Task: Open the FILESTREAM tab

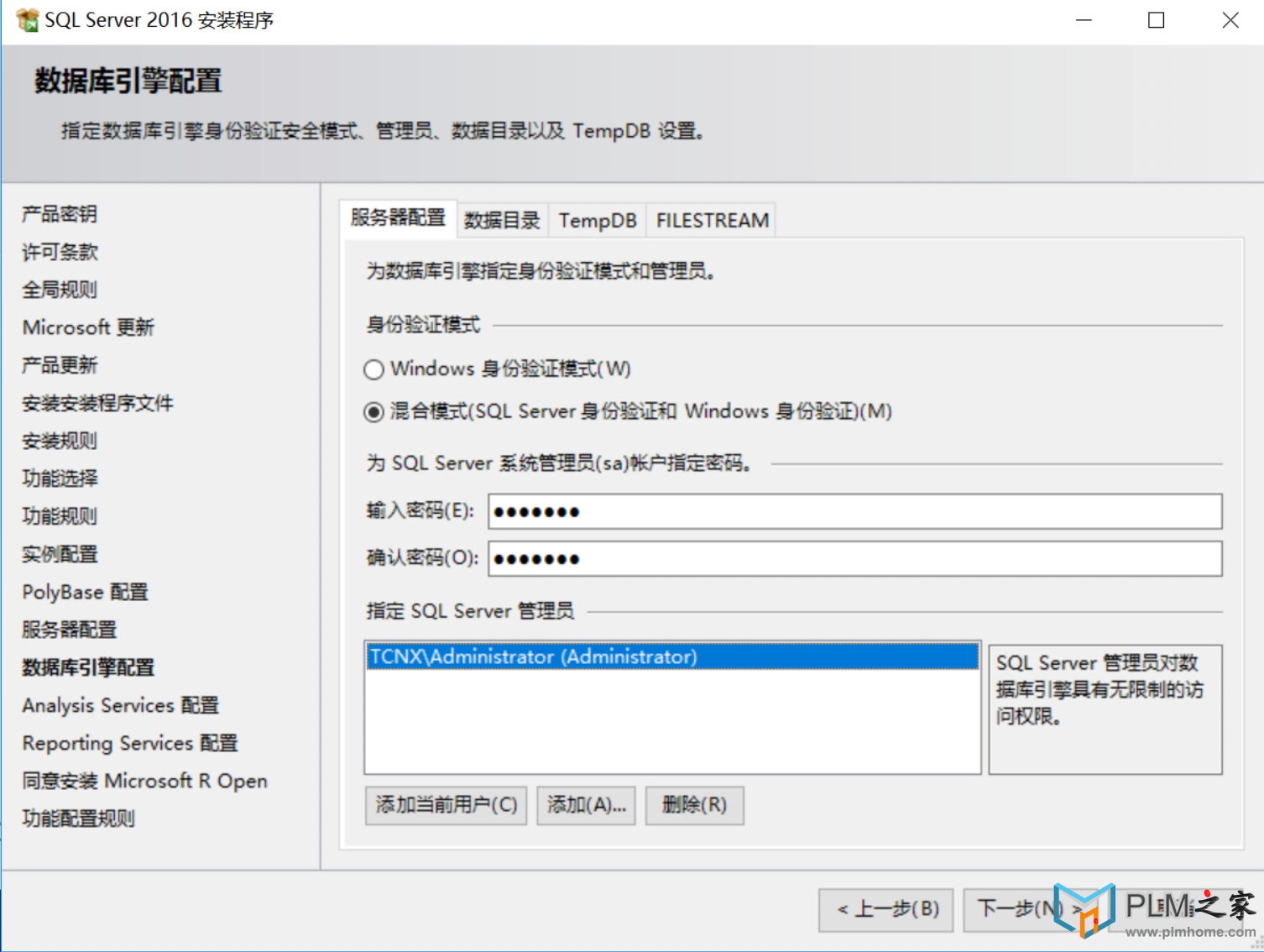Action: pyautogui.click(x=712, y=221)
